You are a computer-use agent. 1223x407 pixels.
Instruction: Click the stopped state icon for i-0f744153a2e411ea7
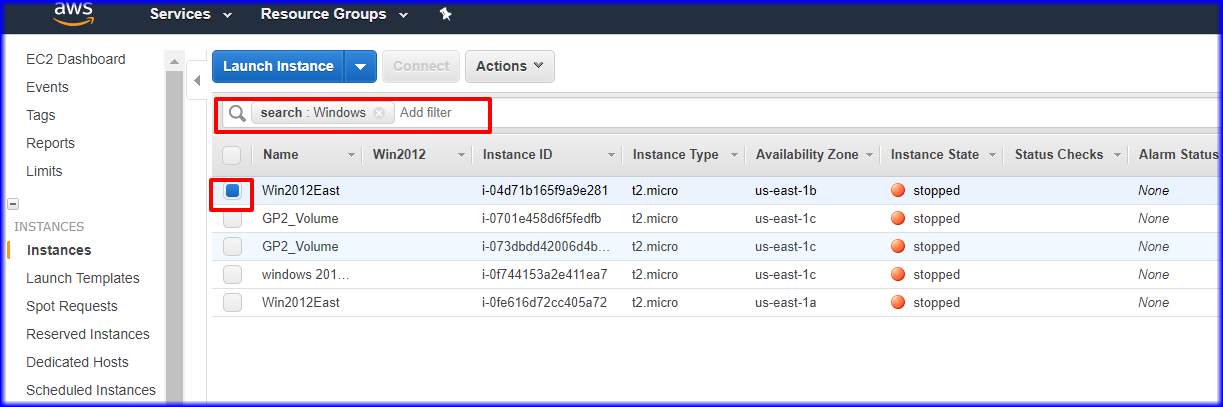[898, 275]
